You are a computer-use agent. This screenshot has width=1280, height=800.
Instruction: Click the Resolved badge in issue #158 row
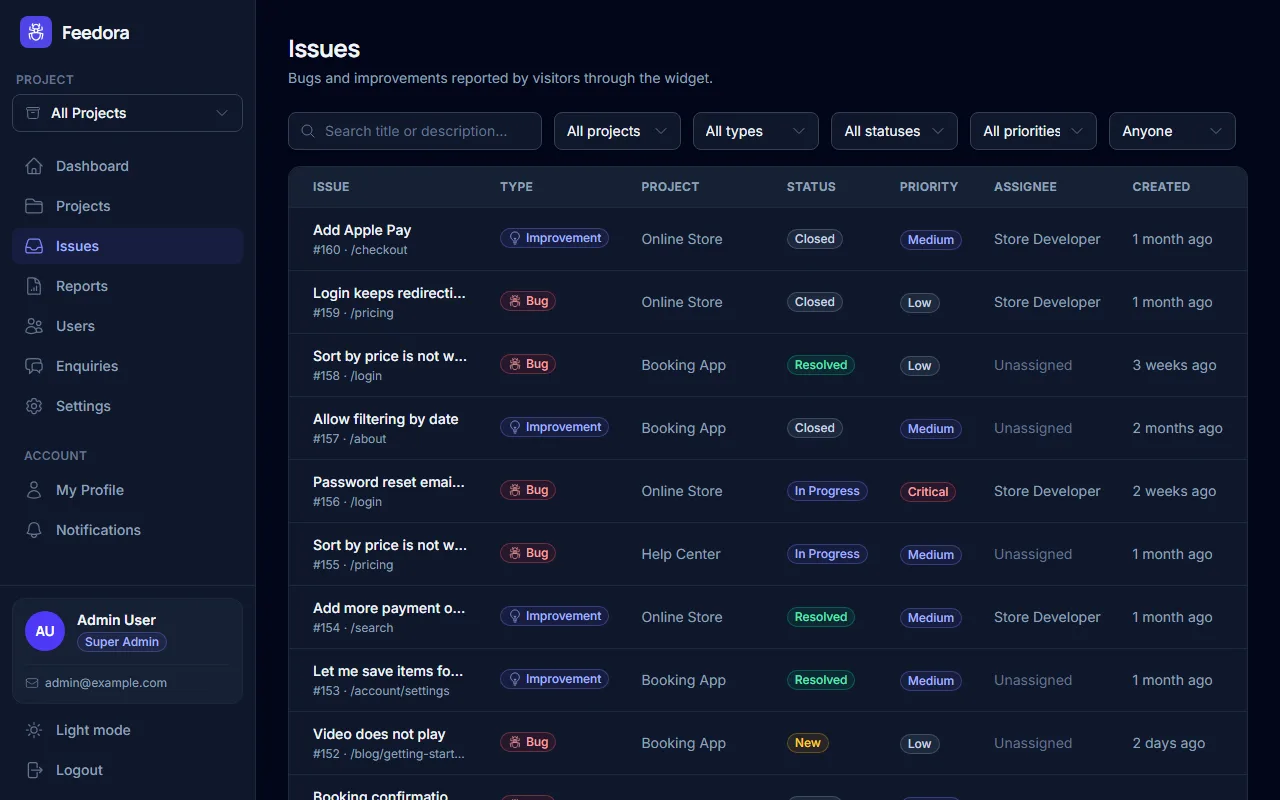(821, 365)
